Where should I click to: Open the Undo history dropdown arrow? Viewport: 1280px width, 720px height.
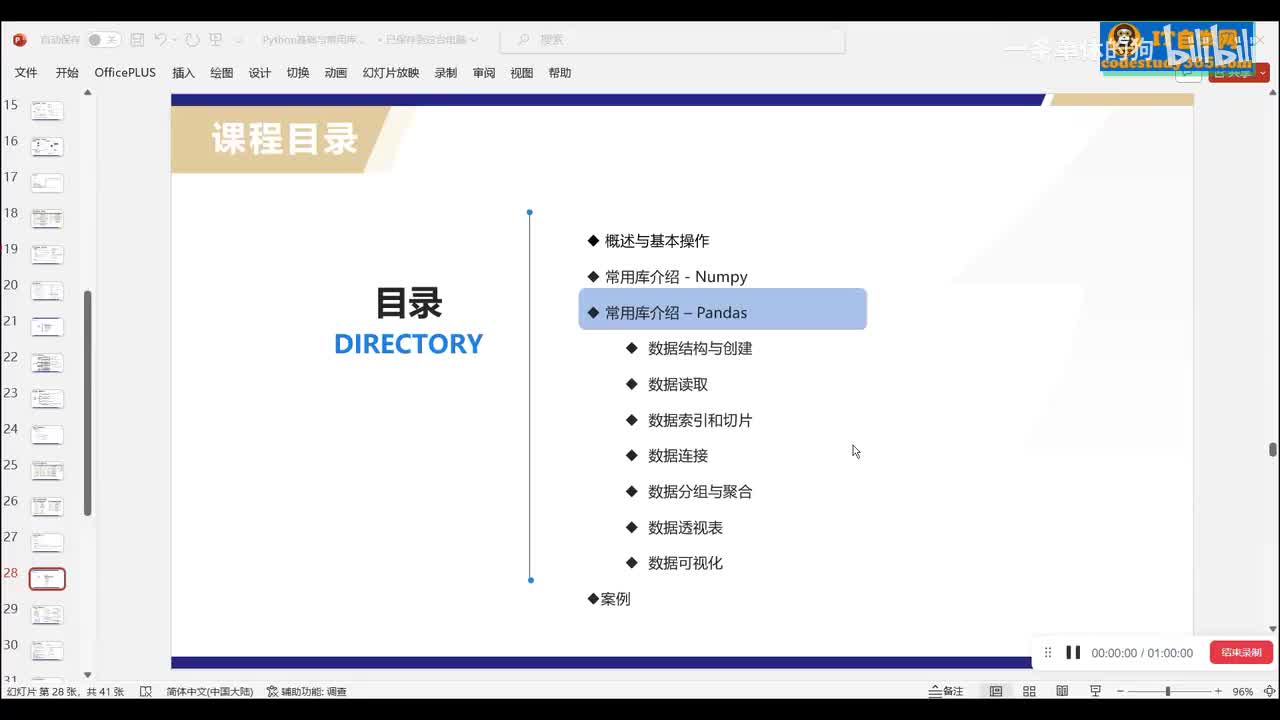point(174,40)
